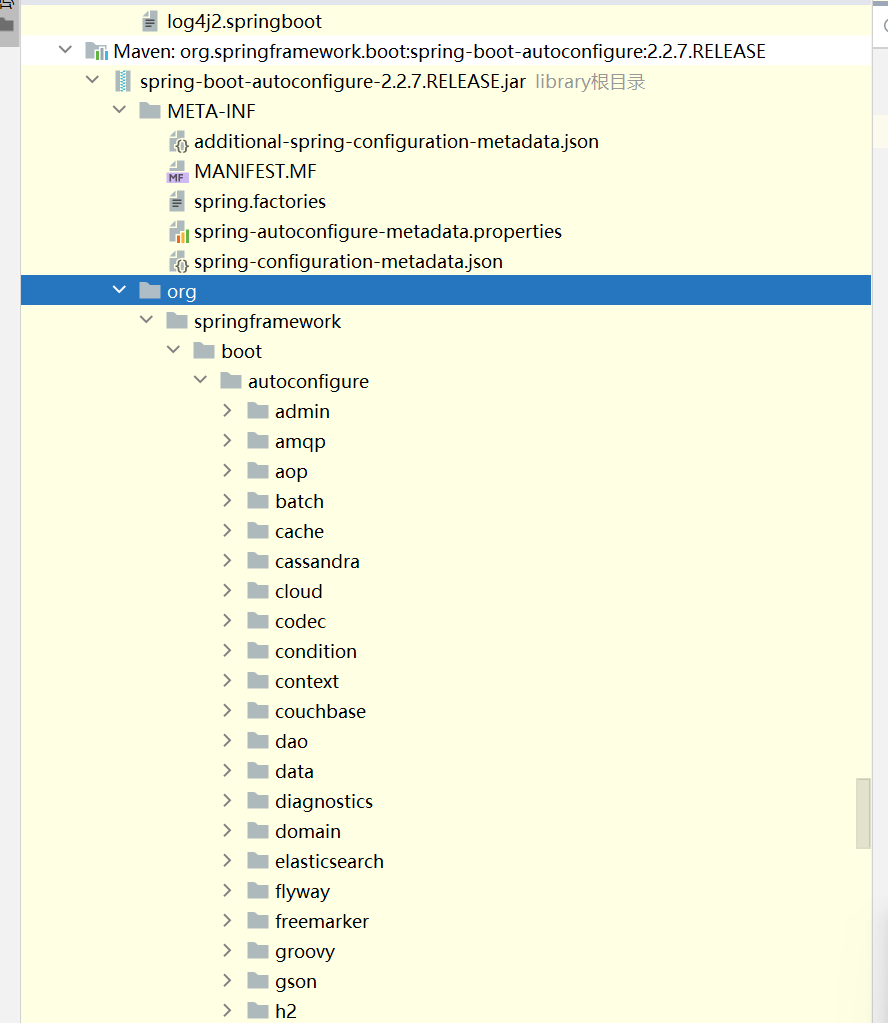Viewport: 888px width, 1023px height.
Task: Collapse the autoconfigure package
Action: click(x=201, y=380)
